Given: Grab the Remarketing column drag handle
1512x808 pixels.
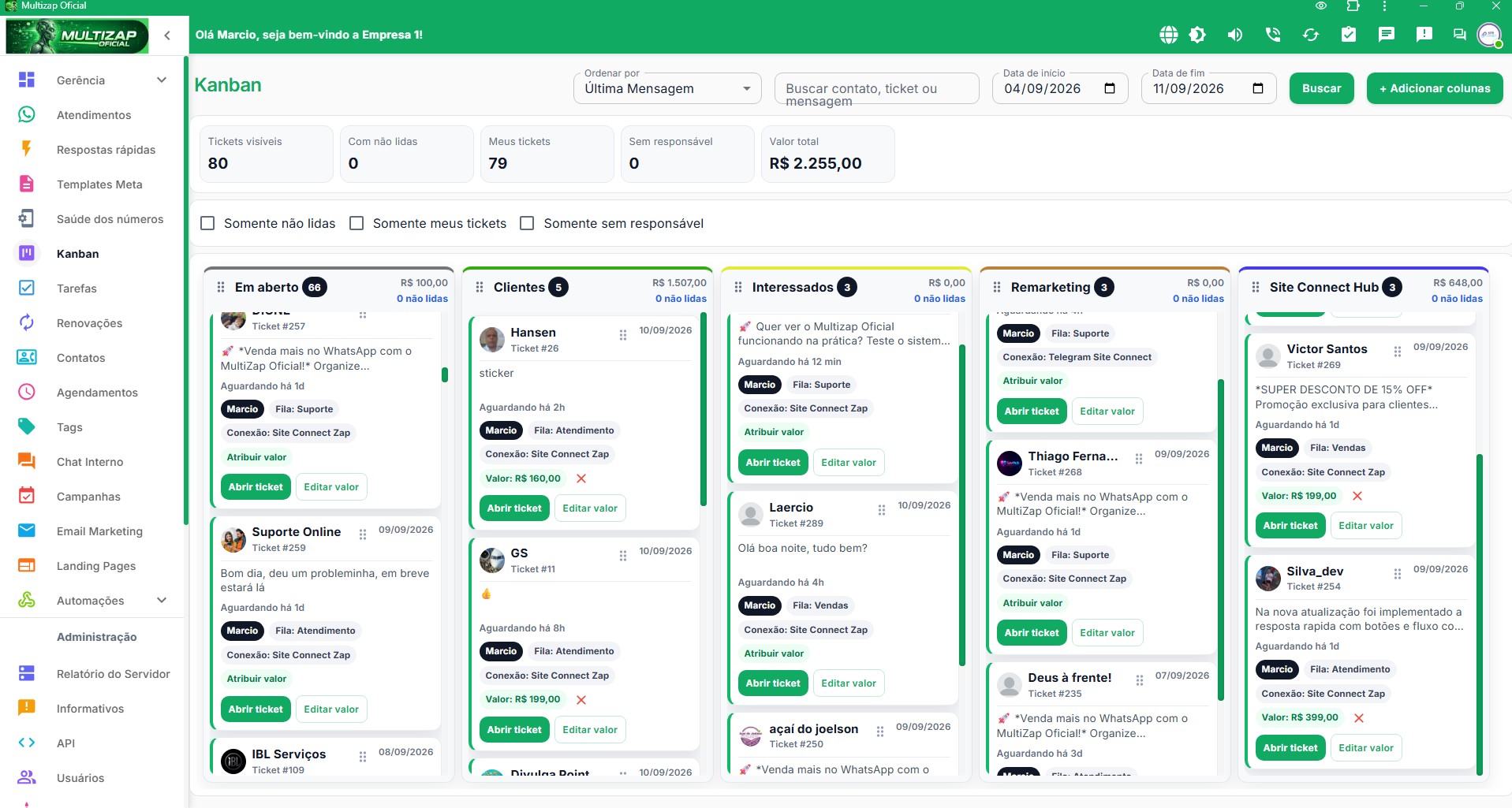Looking at the screenshot, I should (997, 287).
